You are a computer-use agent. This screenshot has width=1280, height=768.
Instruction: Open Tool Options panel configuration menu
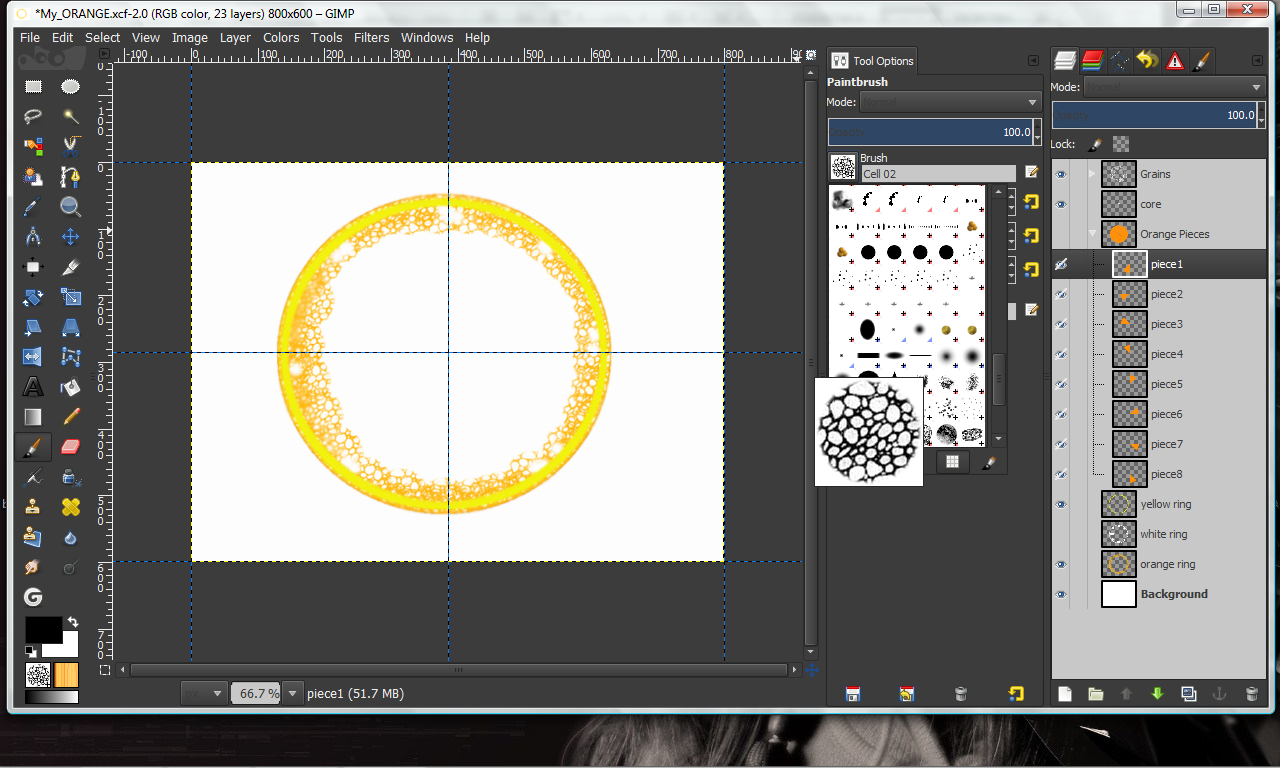point(1033,61)
